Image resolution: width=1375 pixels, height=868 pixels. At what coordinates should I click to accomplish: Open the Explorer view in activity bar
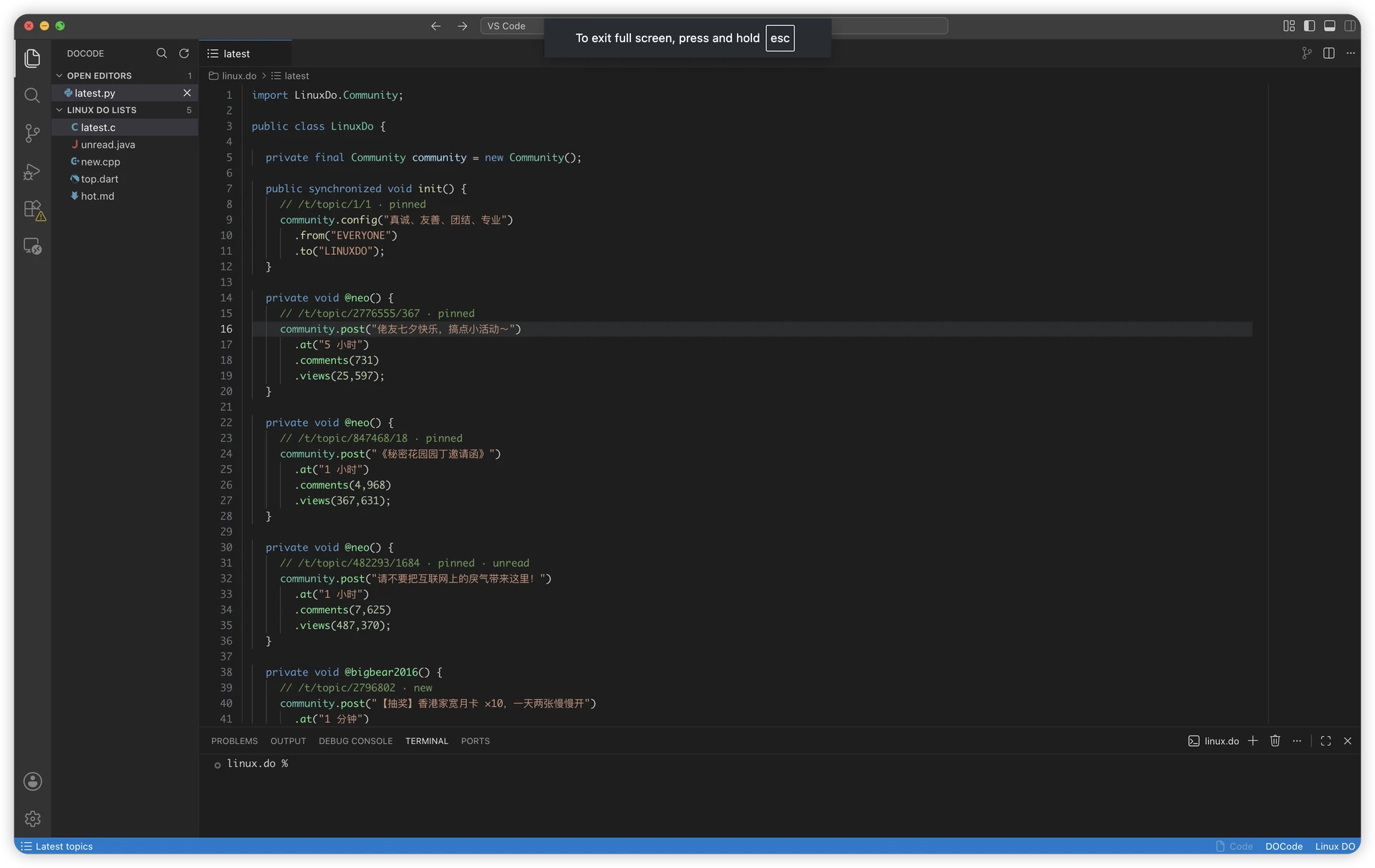click(x=32, y=57)
